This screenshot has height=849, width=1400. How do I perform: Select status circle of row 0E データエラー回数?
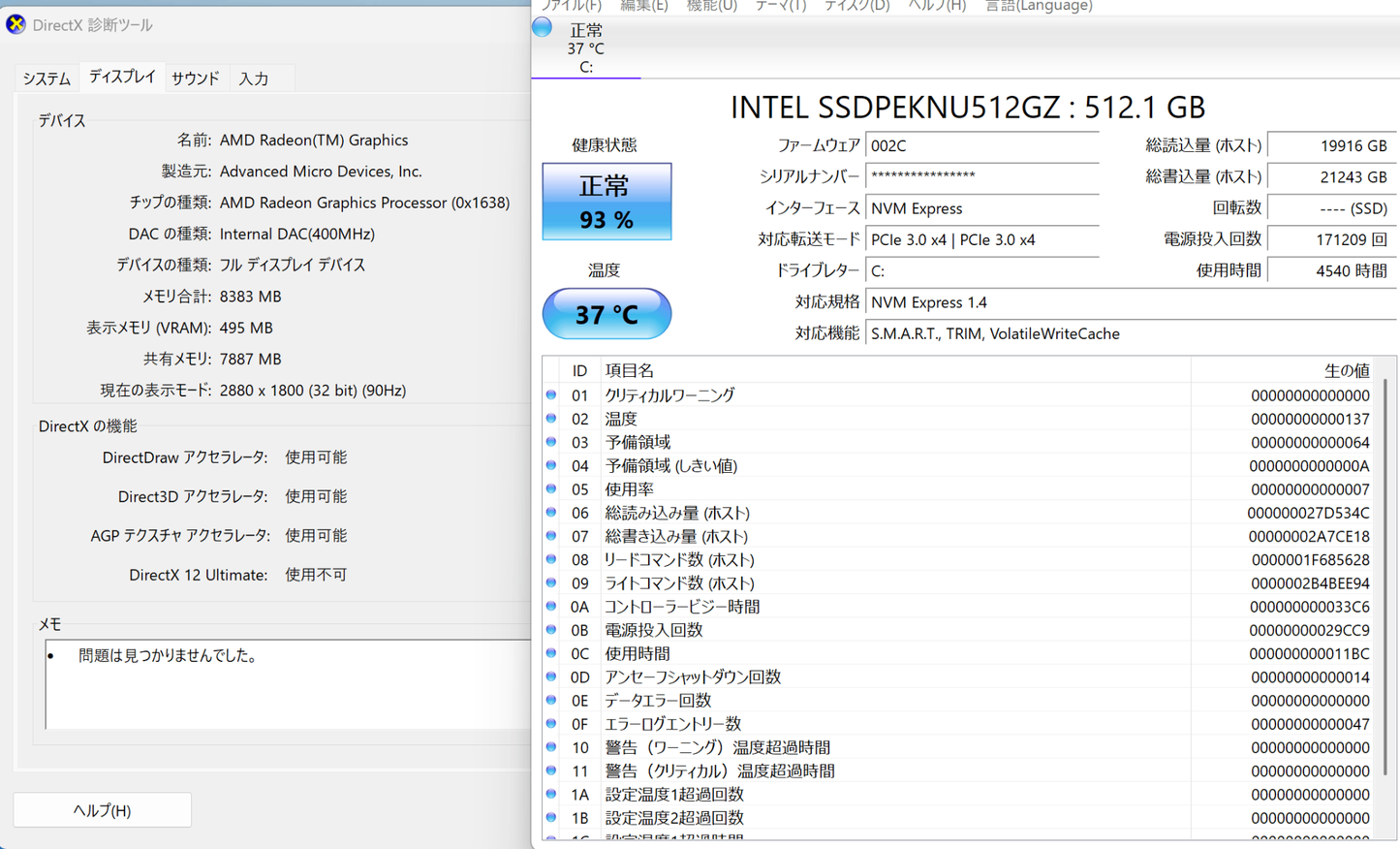pos(551,700)
